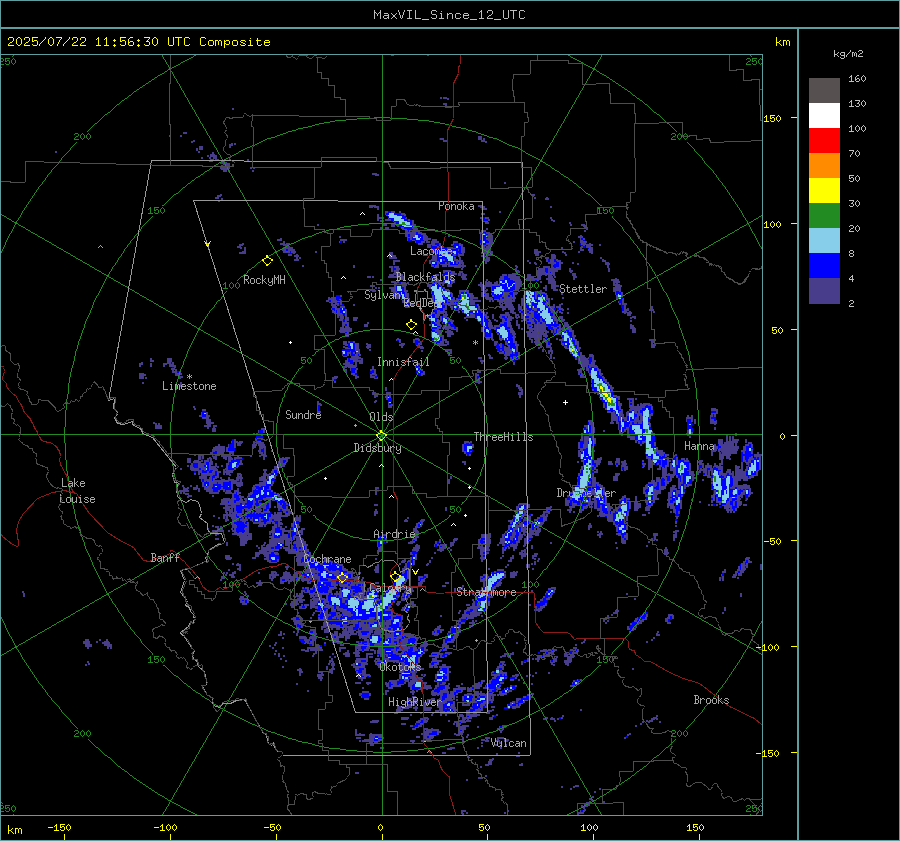Click the Okotoks town label
The image size is (900, 841).
[x=401, y=667]
